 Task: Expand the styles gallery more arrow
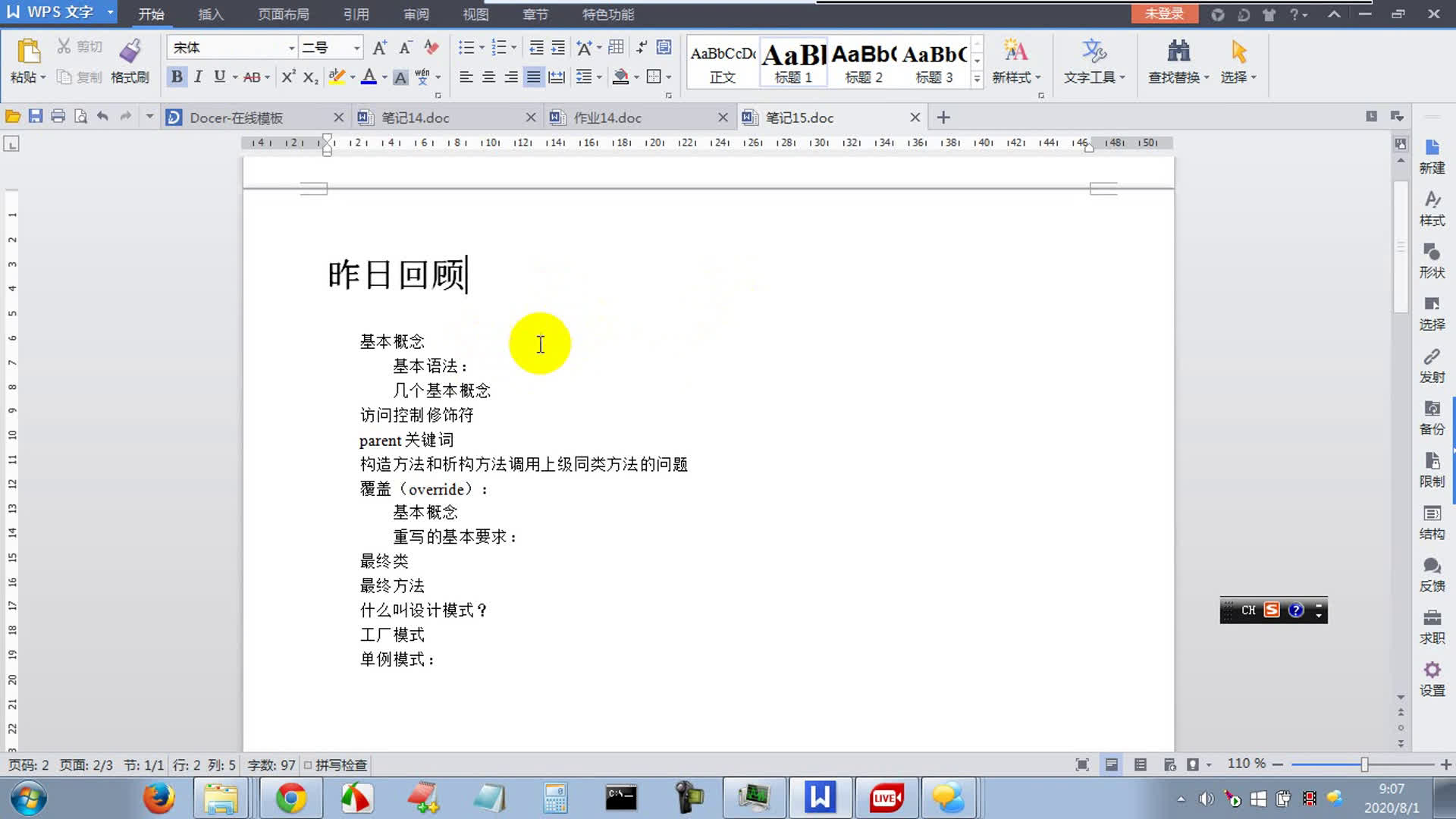(x=977, y=78)
